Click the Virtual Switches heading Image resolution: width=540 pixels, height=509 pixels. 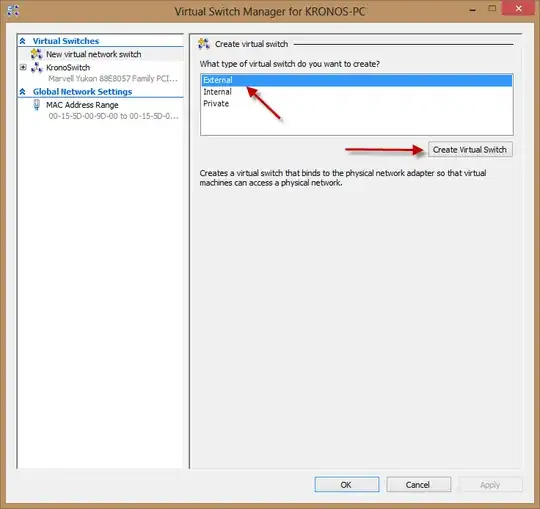[66, 41]
